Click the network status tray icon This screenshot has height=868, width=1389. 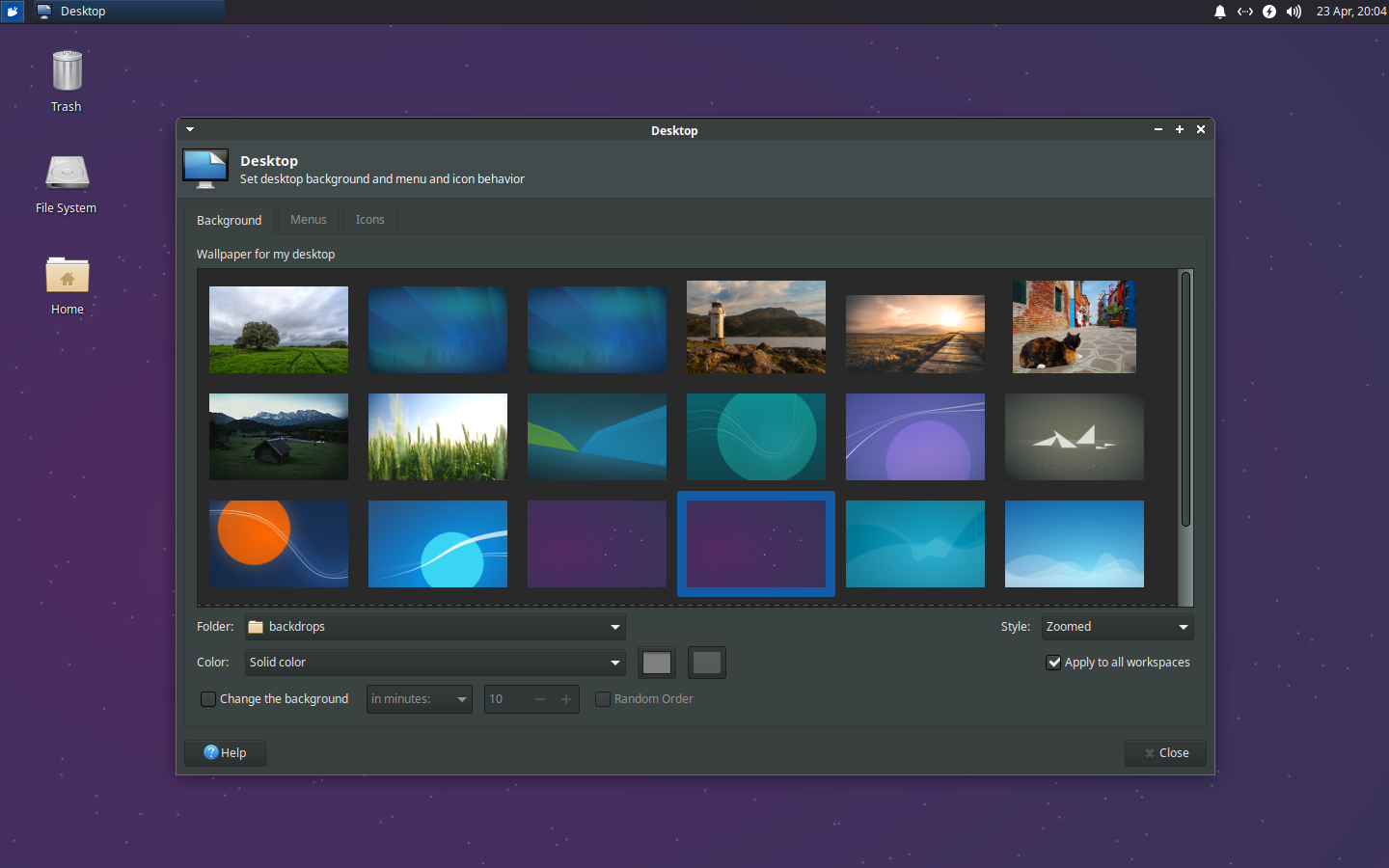pos(1244,13)
